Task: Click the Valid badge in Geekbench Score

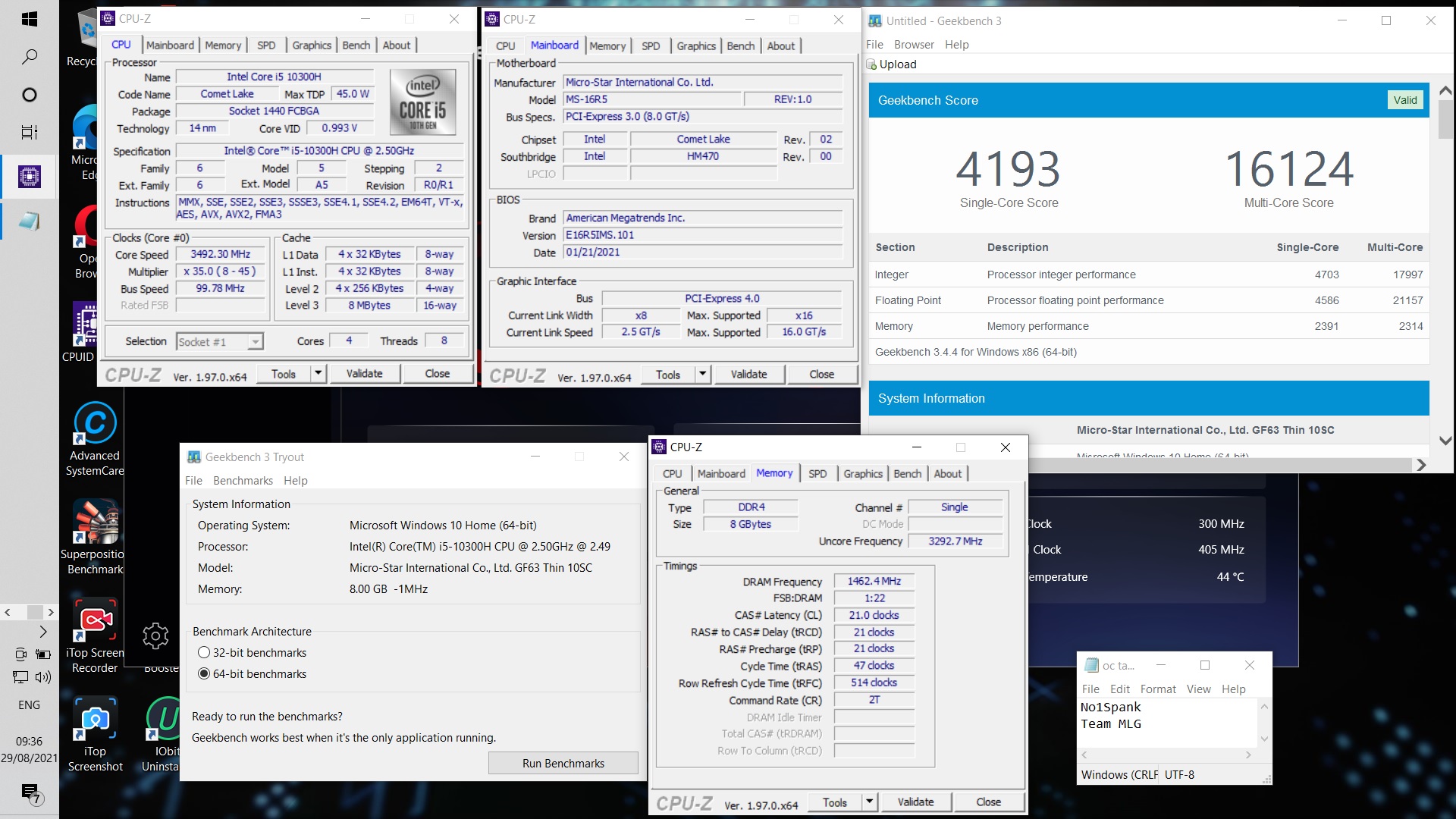Action: (1404, 100)
